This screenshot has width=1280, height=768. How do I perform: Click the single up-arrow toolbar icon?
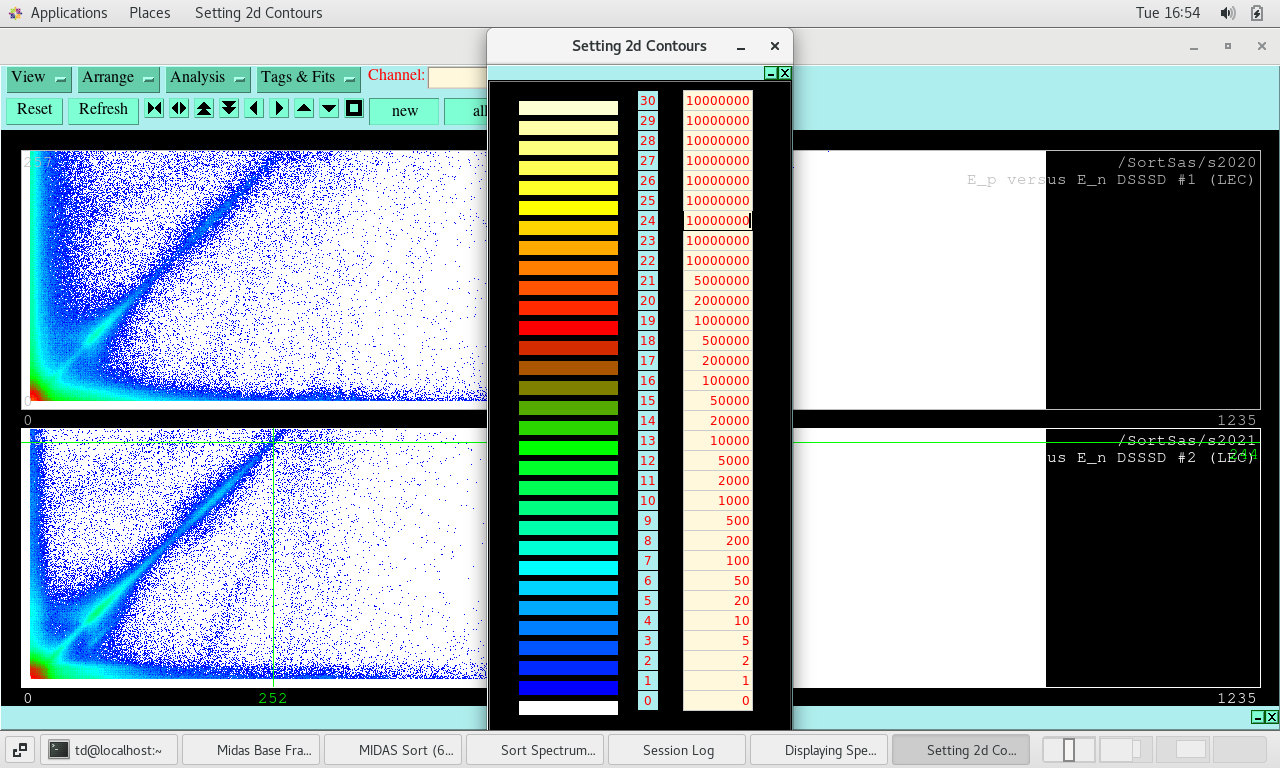[304, 109]
